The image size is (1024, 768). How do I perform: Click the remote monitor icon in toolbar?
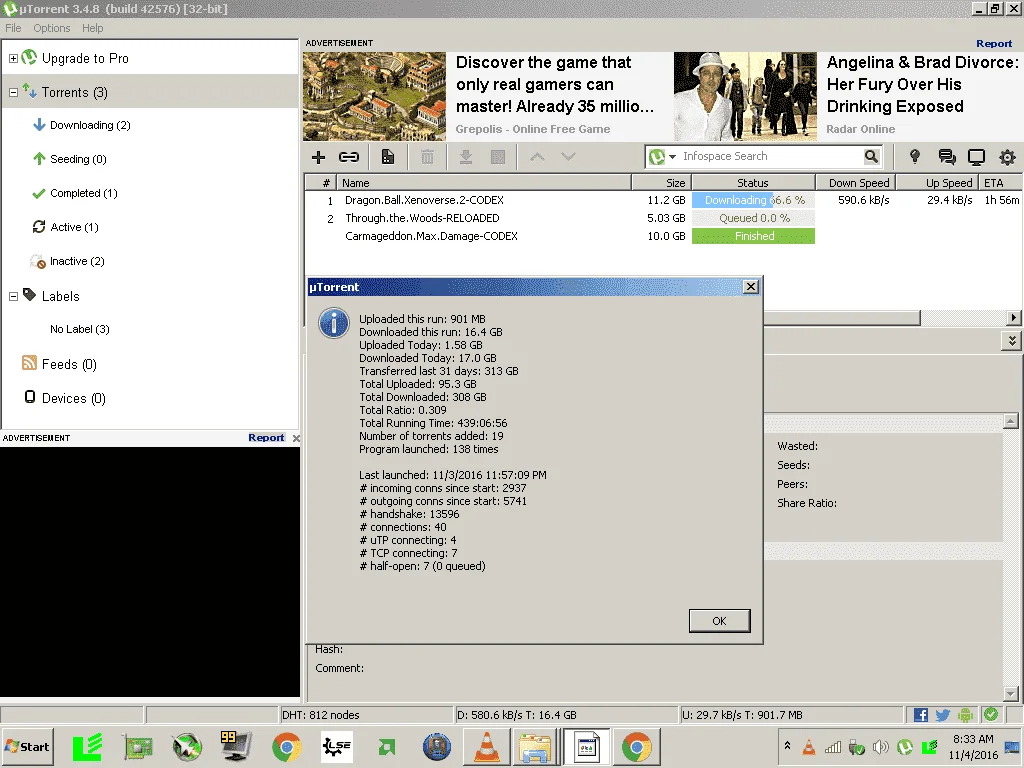[x=976, y=157]
